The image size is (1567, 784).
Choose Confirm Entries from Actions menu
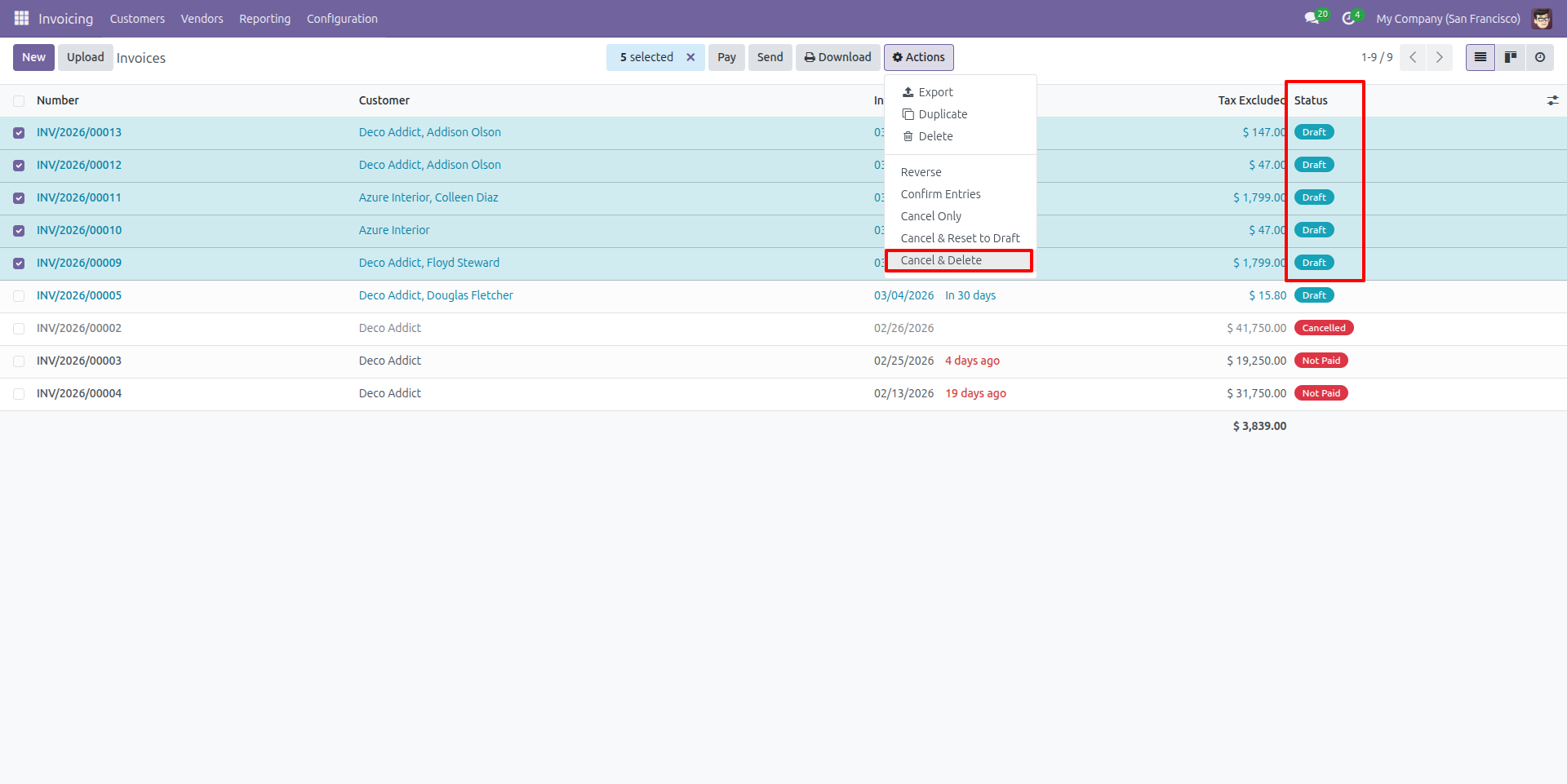point(961,194)
